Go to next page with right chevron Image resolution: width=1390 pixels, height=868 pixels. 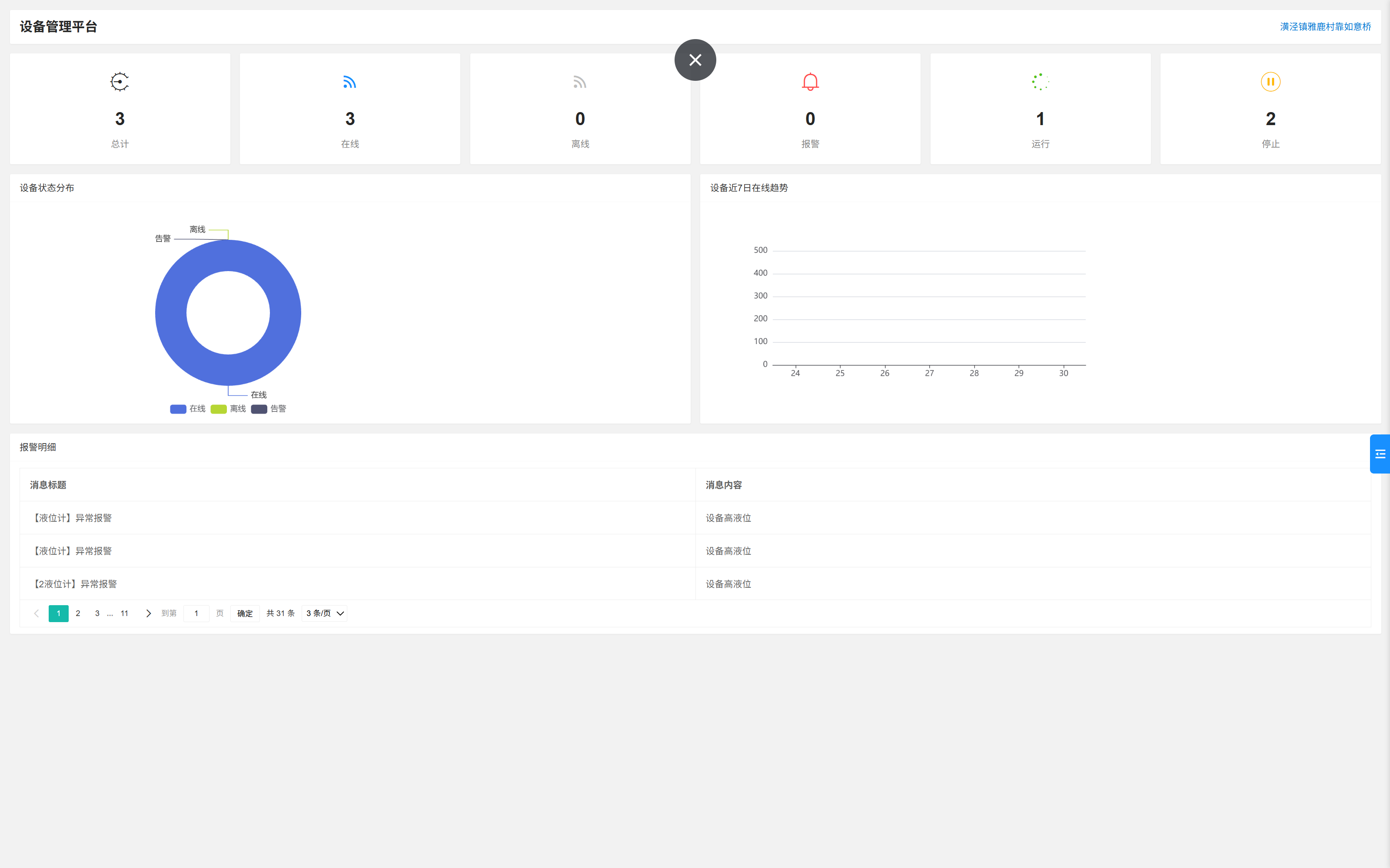pyautogui.click(x=148, y=613)
